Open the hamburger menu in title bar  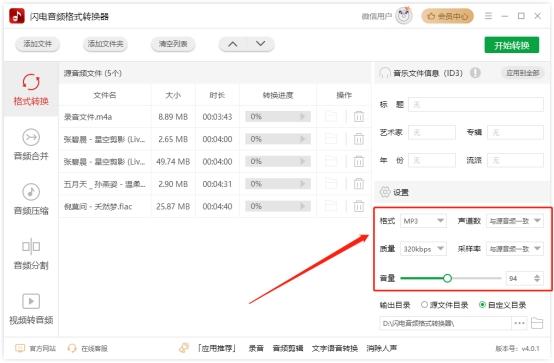pyautogui.click(x=488, y=16)
